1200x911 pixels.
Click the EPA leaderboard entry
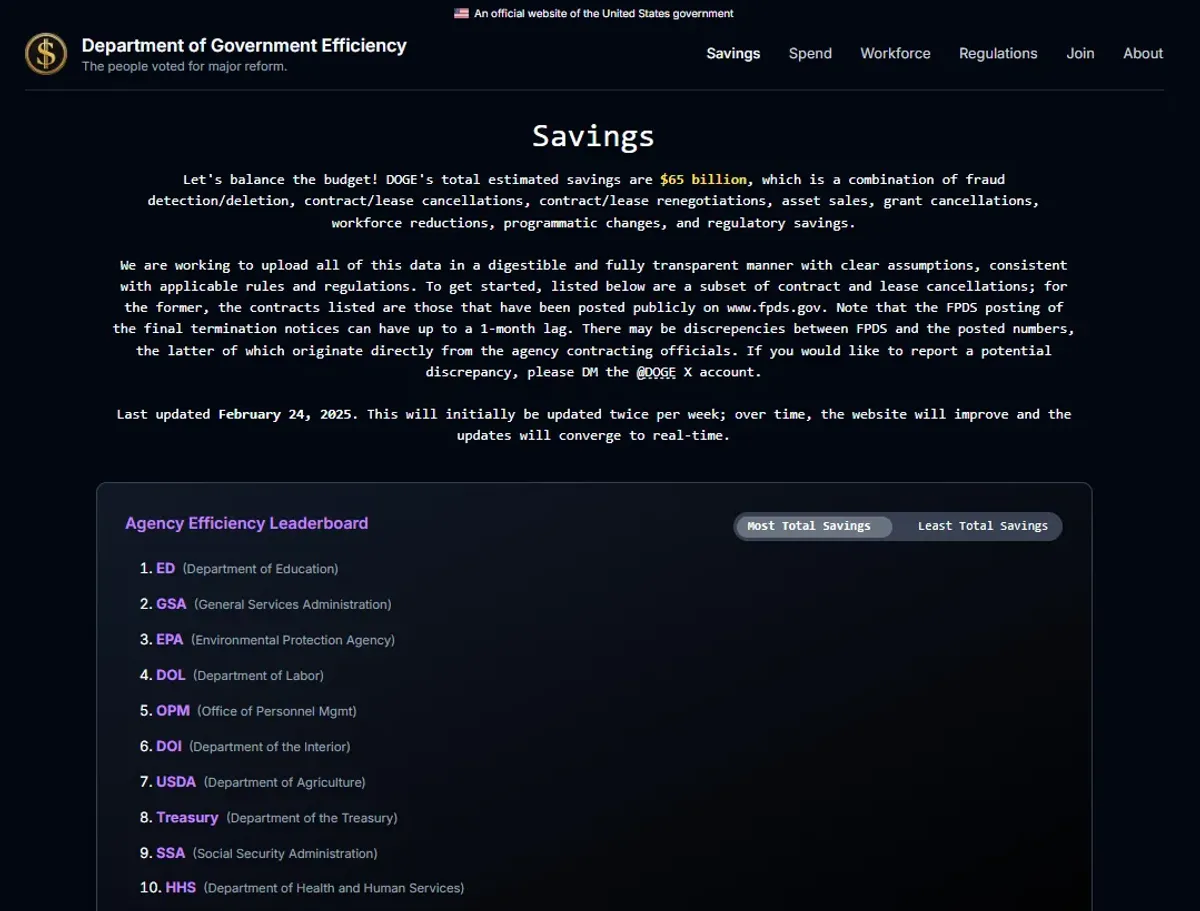click(169, 640)
